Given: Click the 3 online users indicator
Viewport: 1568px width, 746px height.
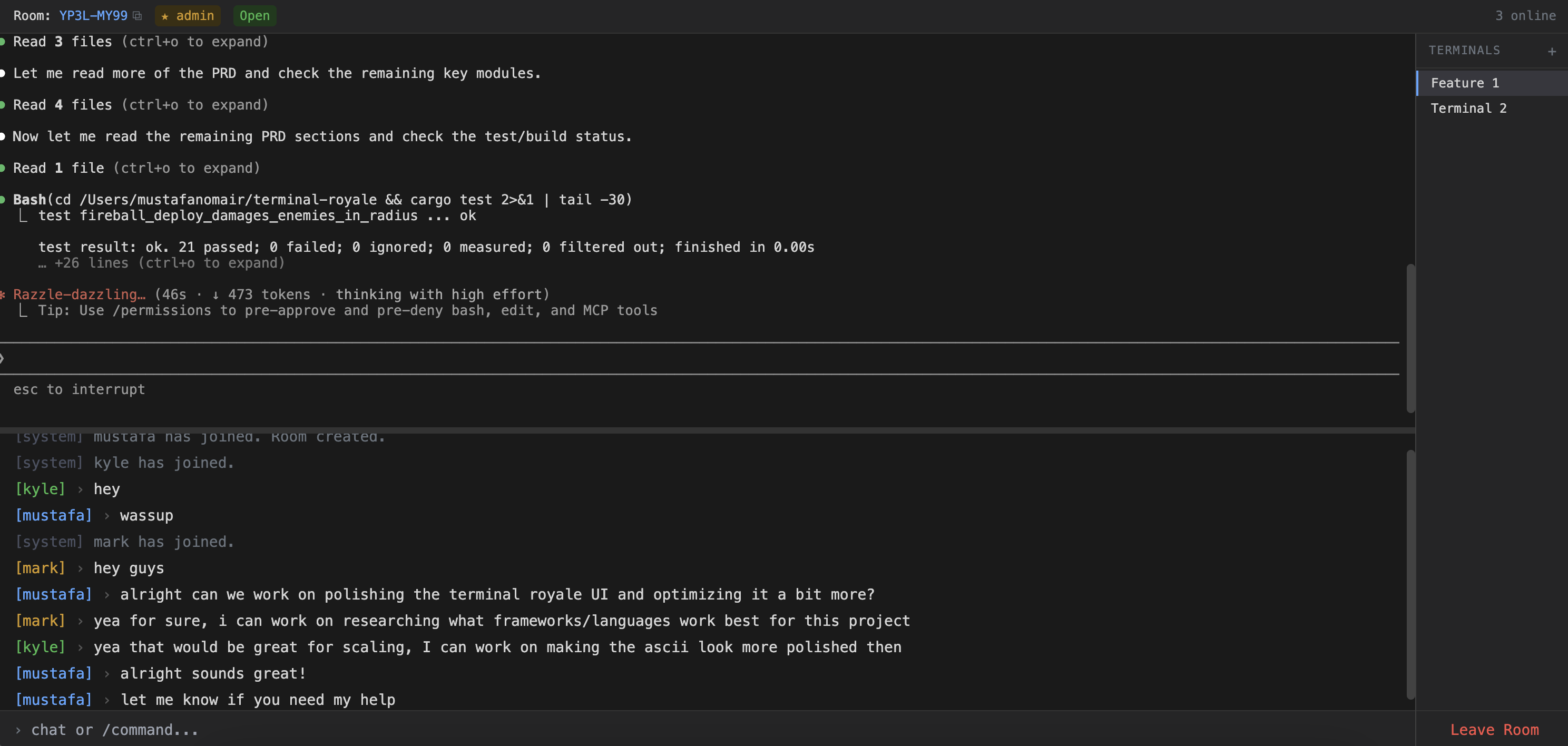Looking at the screenshot, I should [1525, 16].
